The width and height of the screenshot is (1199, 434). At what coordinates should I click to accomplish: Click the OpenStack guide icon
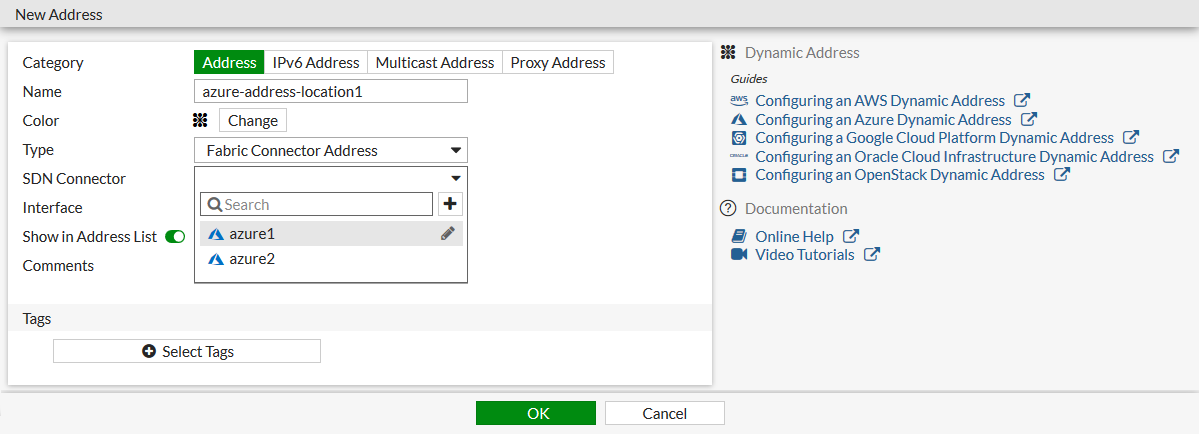pyautogui.click(x=739, y=175)
